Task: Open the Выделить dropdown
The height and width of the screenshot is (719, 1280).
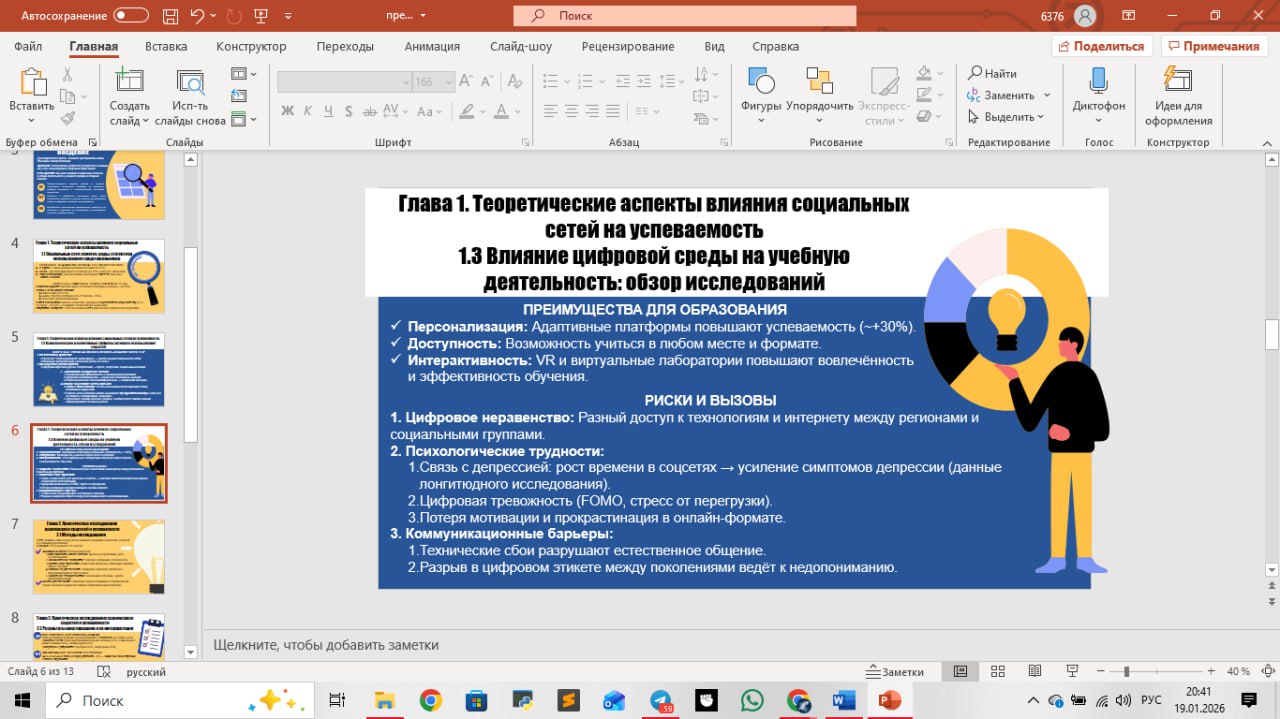Action: 1009,117
